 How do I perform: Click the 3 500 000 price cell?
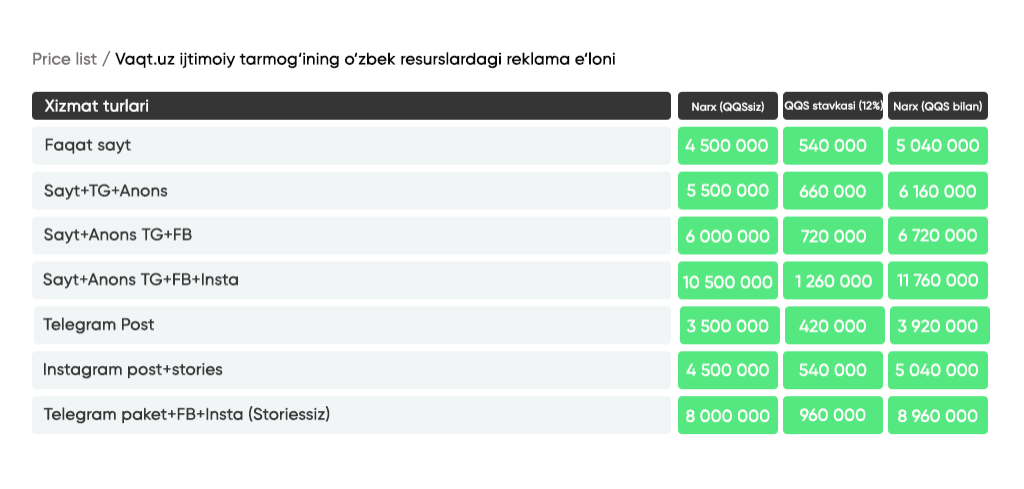pos(729,325)
